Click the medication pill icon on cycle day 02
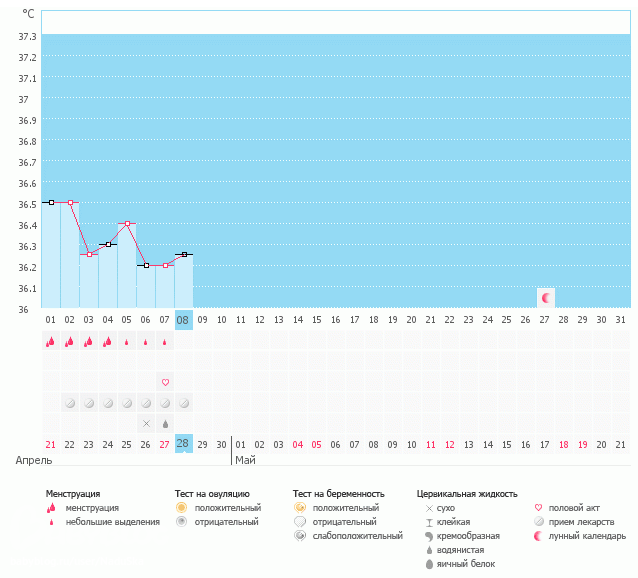 (x=69, y=402)
